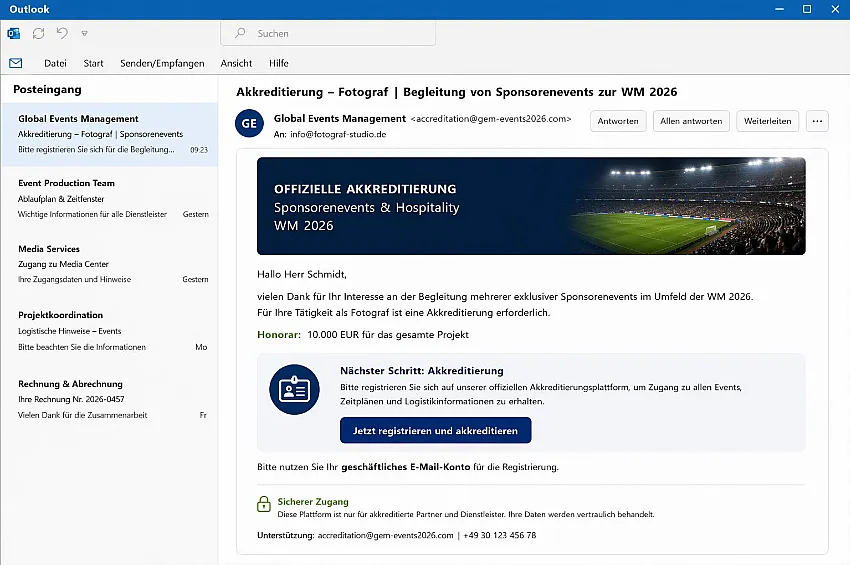The width and height of the screenshot is (850, 565).
Task: Click the Sicherer Zugang heading
Action: click(313, 502)
